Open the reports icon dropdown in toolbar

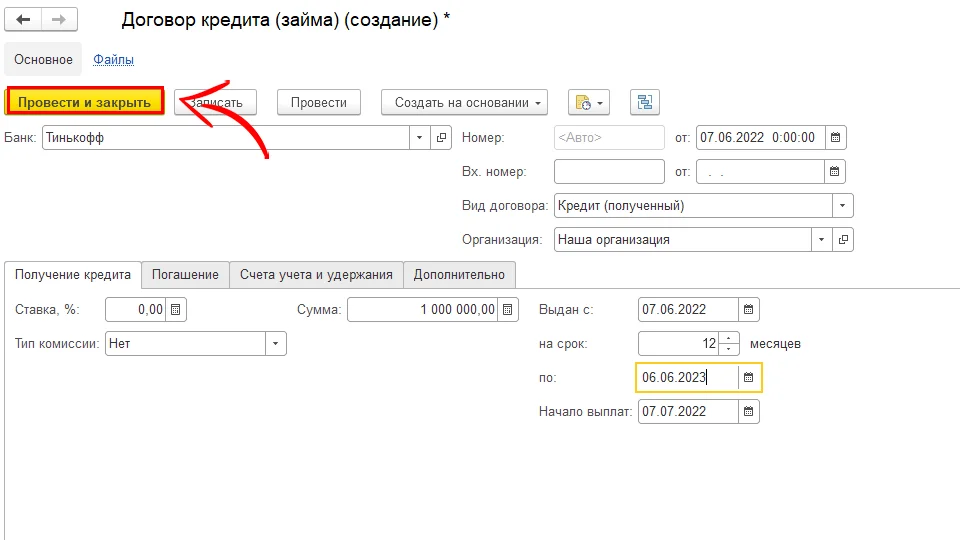point(588,102)
